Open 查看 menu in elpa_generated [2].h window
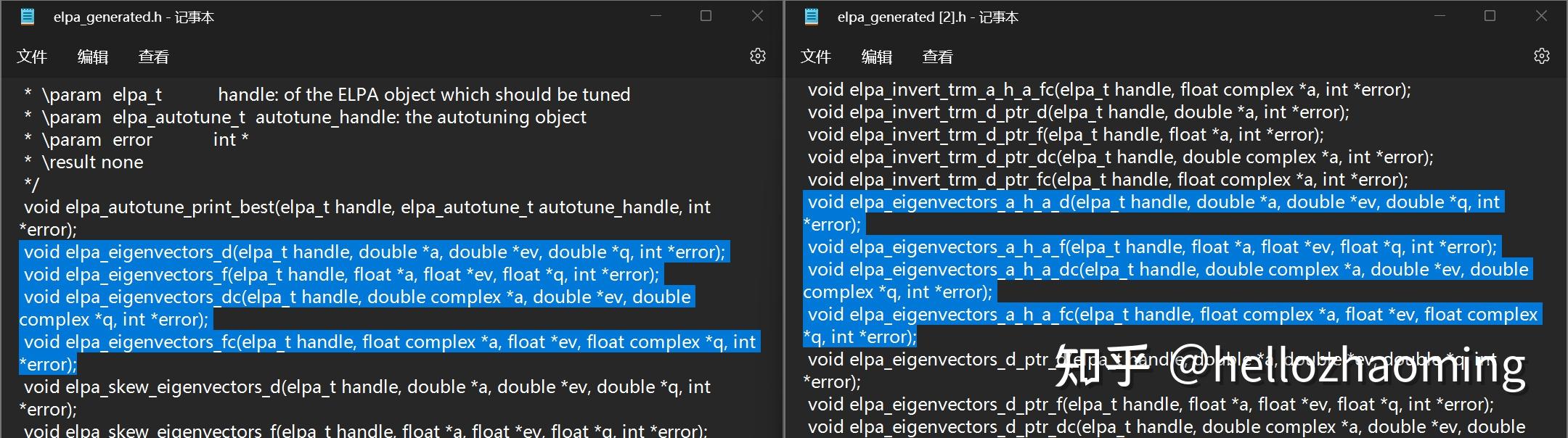 [938, 57]
